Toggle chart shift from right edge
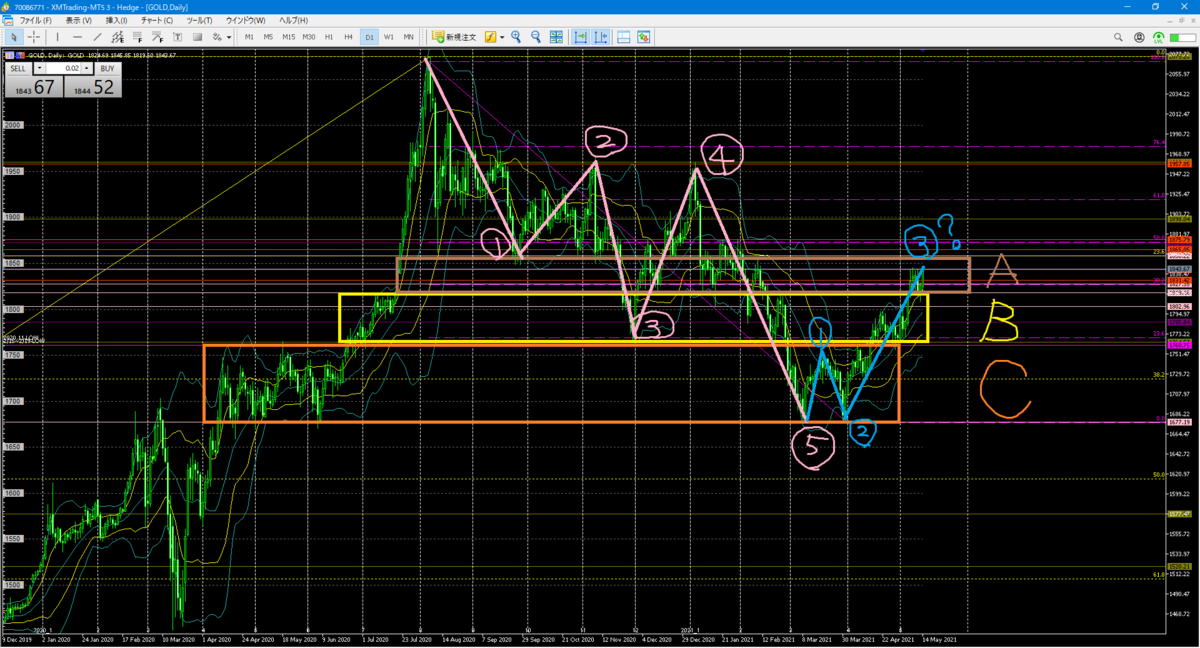1200x648 pixels. point(601,37)
